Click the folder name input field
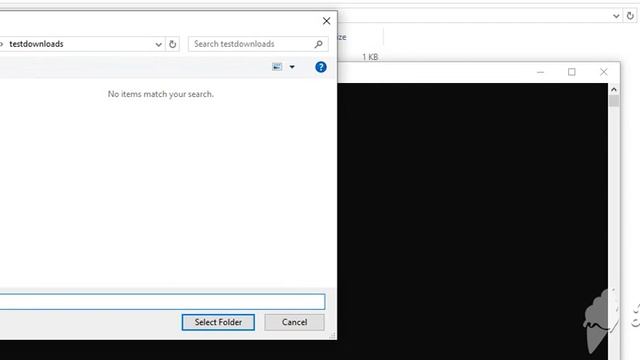640x360 pixels. pyautogui.click(x=162, y=302)
